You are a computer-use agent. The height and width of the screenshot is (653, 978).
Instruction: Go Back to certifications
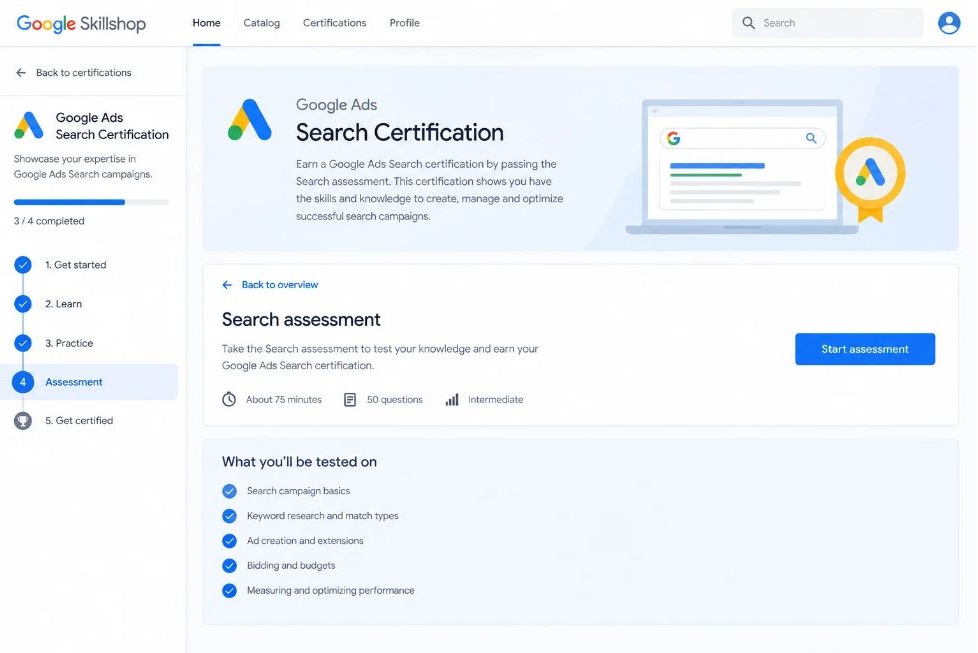[84, 73]
